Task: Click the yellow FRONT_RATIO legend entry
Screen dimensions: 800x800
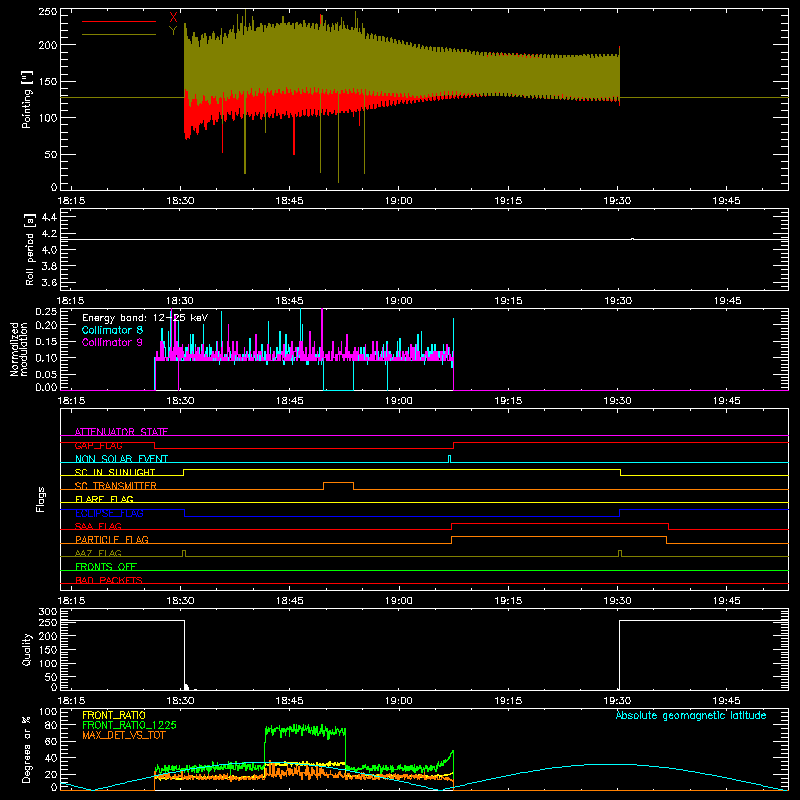Action: point(114,715)
